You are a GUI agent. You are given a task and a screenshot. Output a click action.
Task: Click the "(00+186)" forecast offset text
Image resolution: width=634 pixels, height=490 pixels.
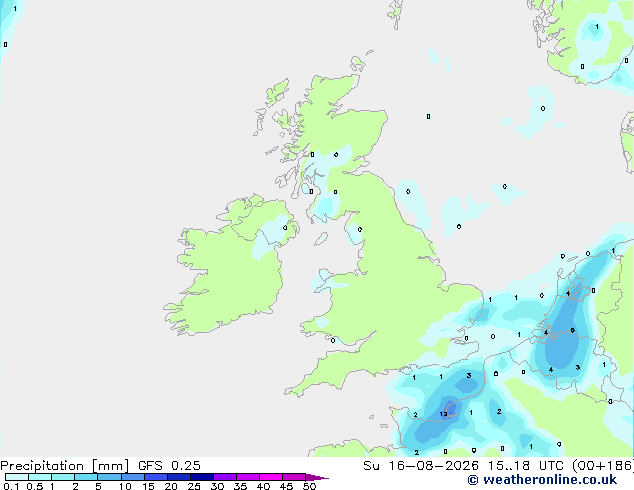point(603,466)
